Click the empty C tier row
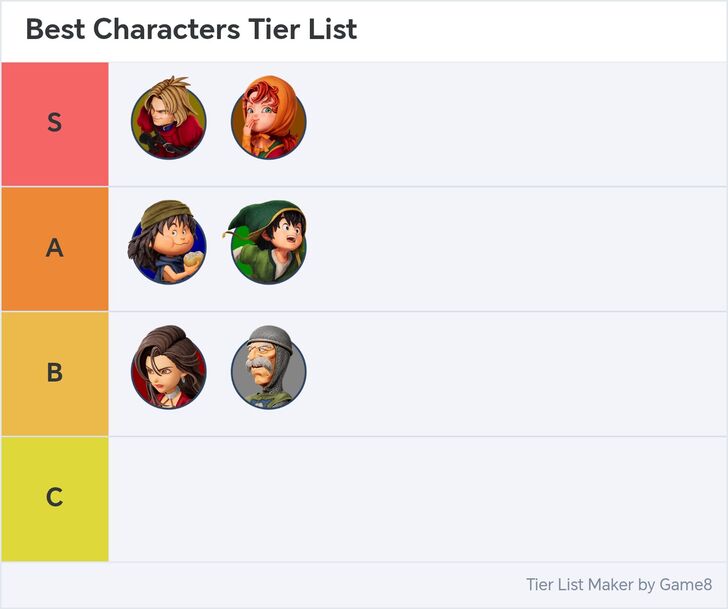 pos(417,498)
